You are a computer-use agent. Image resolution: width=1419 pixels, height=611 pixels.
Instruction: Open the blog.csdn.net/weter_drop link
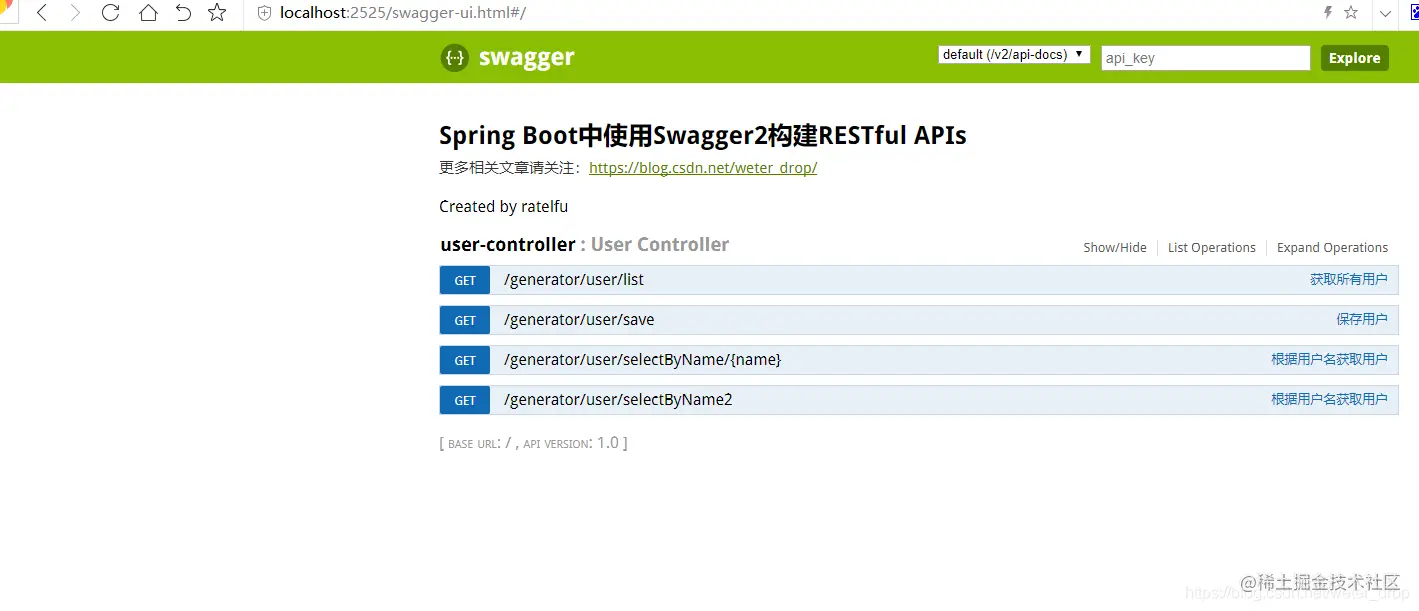tap(703, 168)
